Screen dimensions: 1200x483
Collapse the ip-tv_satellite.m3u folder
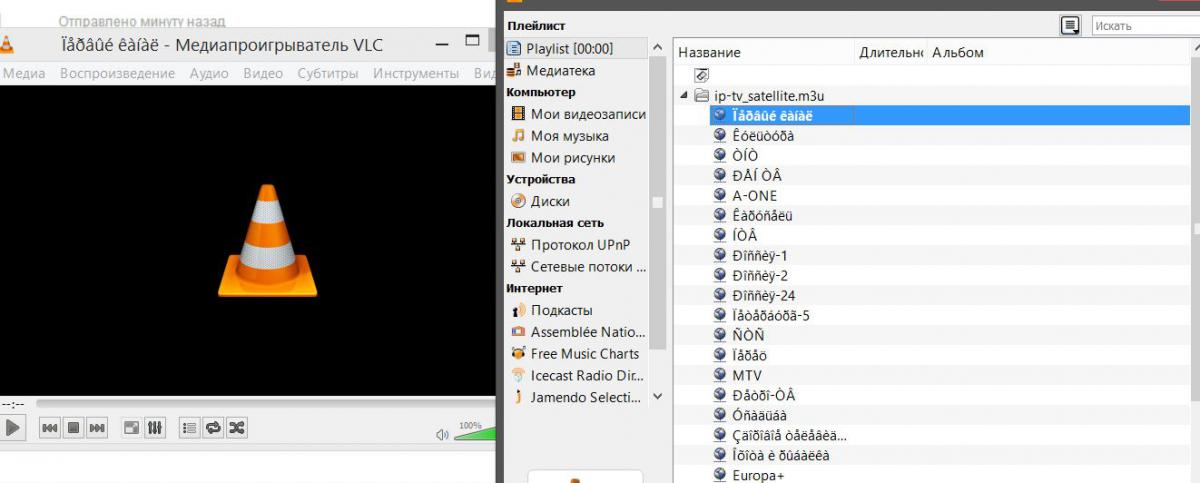tap(684, 96)
